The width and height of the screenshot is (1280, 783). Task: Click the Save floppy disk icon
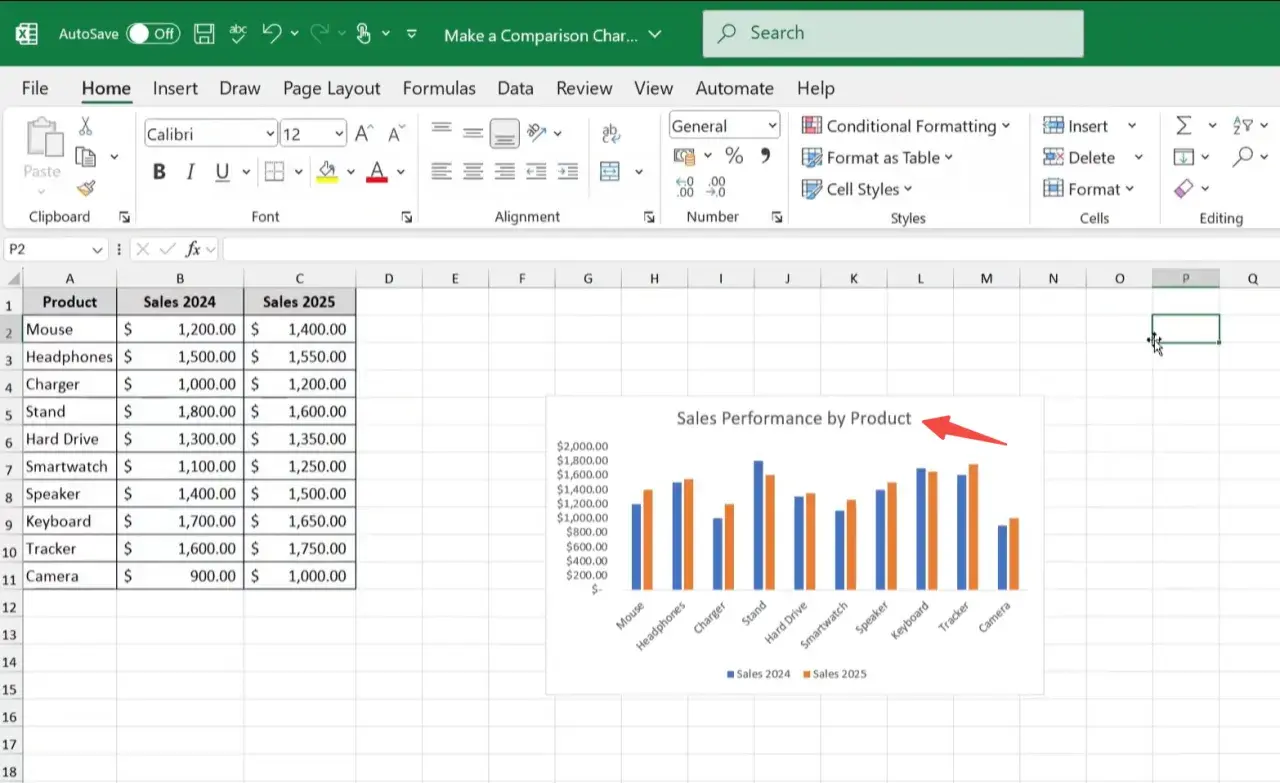coord(204,34)
